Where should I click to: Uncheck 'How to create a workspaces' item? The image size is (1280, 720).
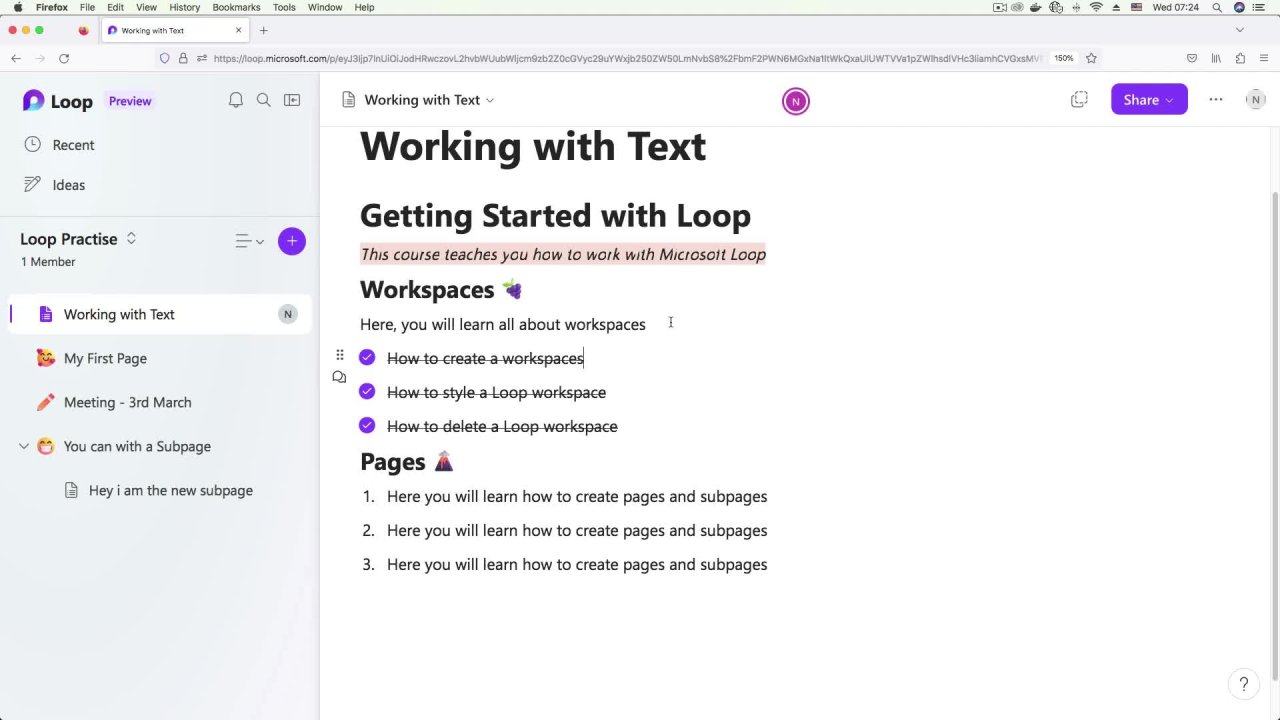pos(367,358)
